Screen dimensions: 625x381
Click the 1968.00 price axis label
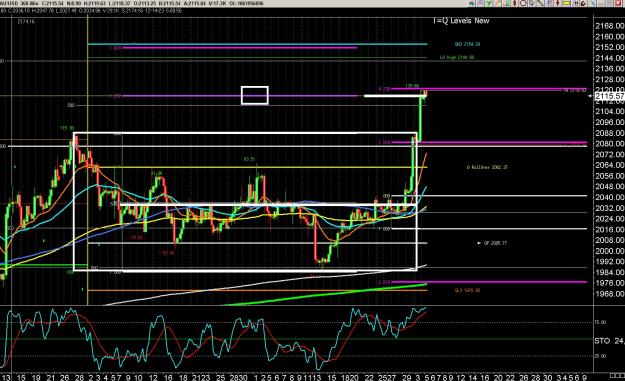[609, 294]
